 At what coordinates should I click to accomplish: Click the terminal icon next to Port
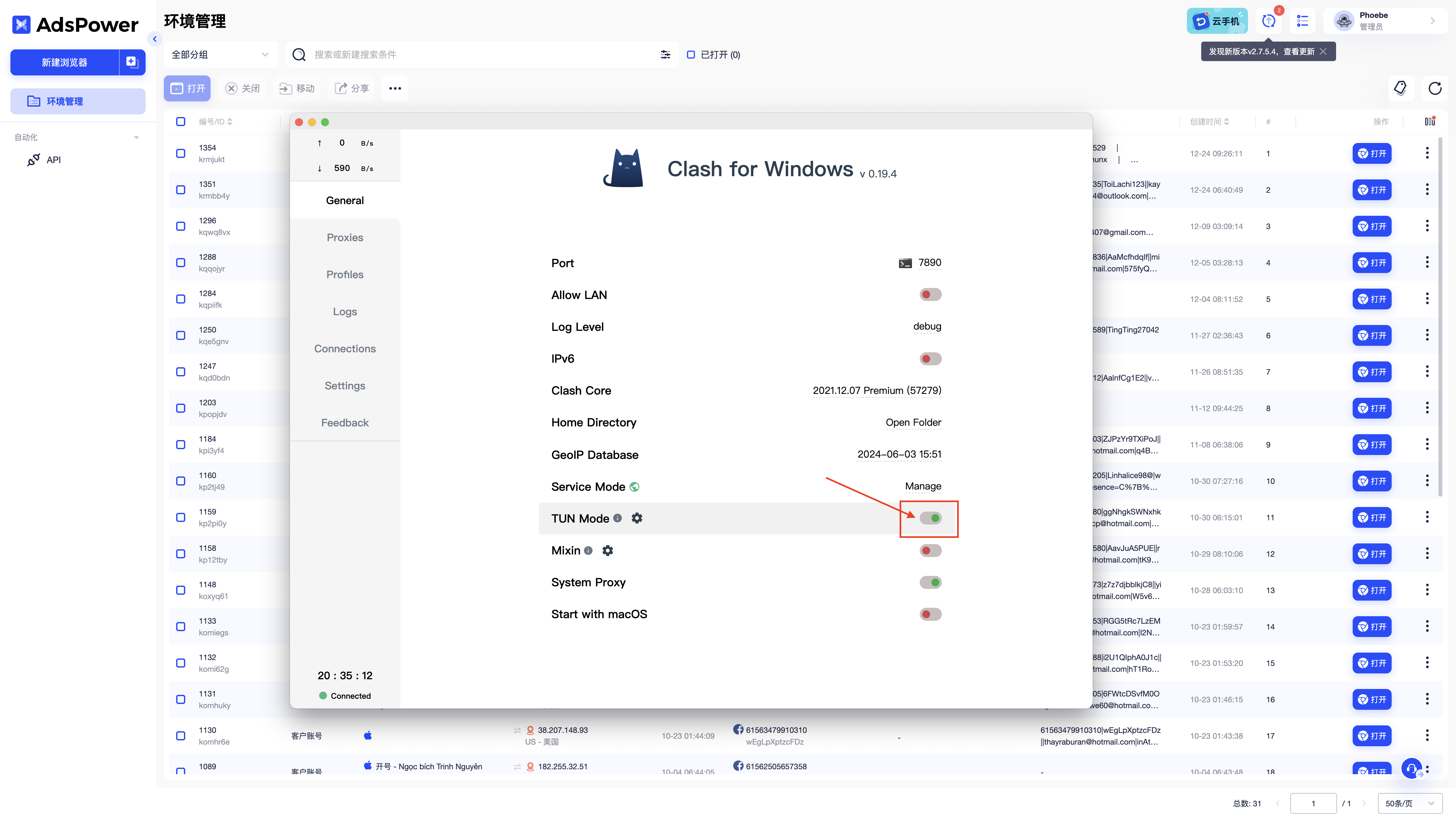905,263
